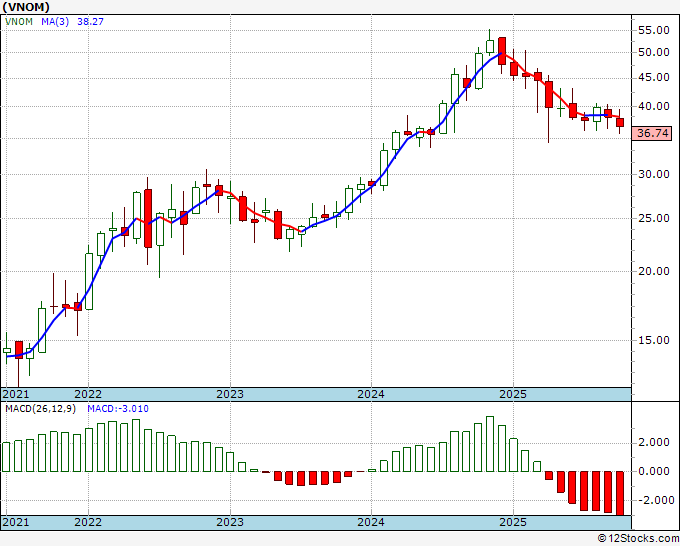Click the 2024 label on price chart axis
Screen dimensions: 680x546
point(371,394)
